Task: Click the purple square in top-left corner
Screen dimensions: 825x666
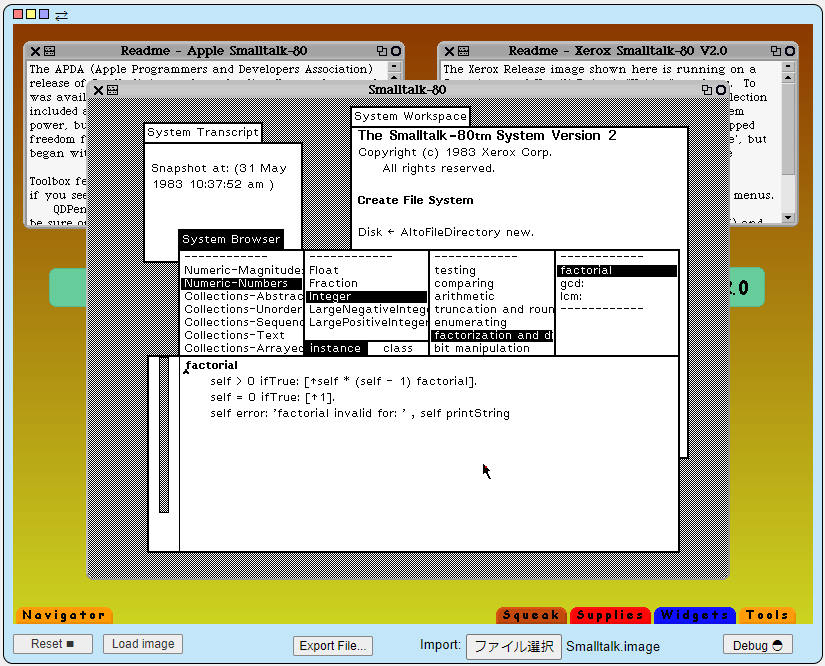Action: [44, 14]
